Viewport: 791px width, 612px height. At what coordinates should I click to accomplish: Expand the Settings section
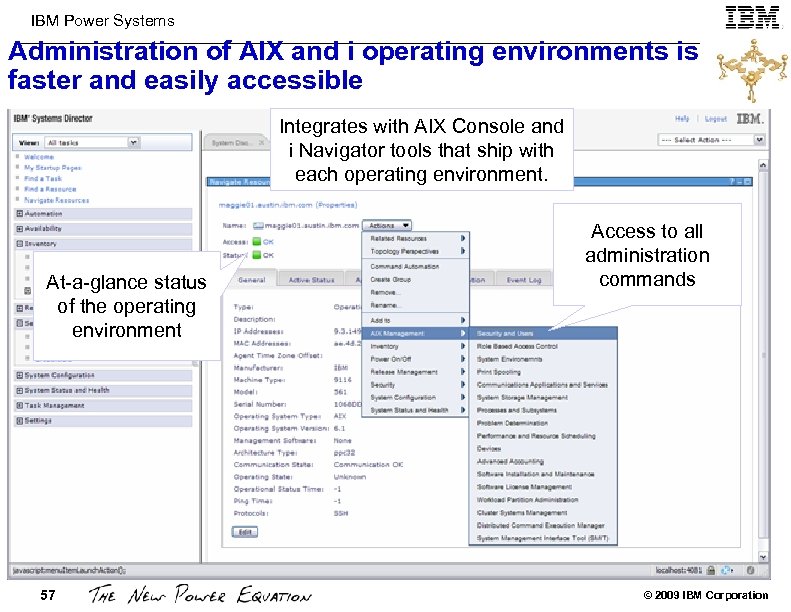[x=20, y=421]
